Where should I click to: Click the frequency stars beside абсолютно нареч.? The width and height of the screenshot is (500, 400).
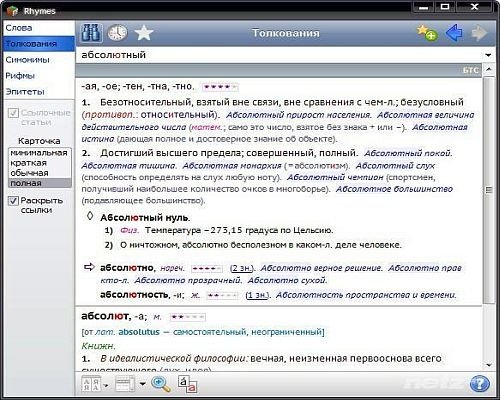(207, 268)
